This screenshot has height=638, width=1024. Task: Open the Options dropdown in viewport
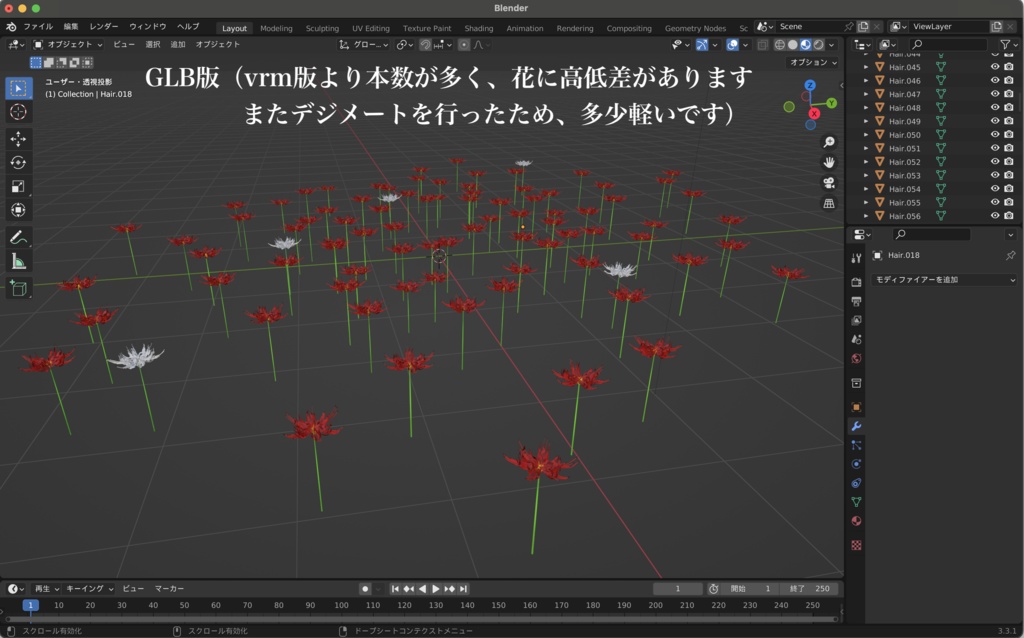813,62
